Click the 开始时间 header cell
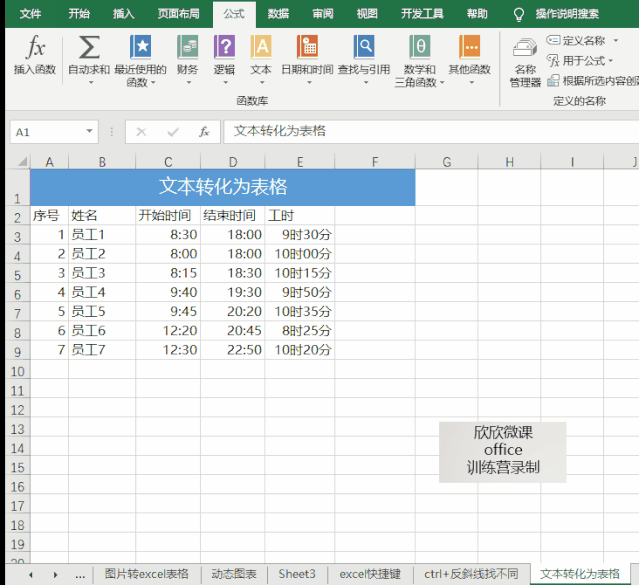Image resolution: width=639 pixels, height=585 pixels. pos(168,215)
